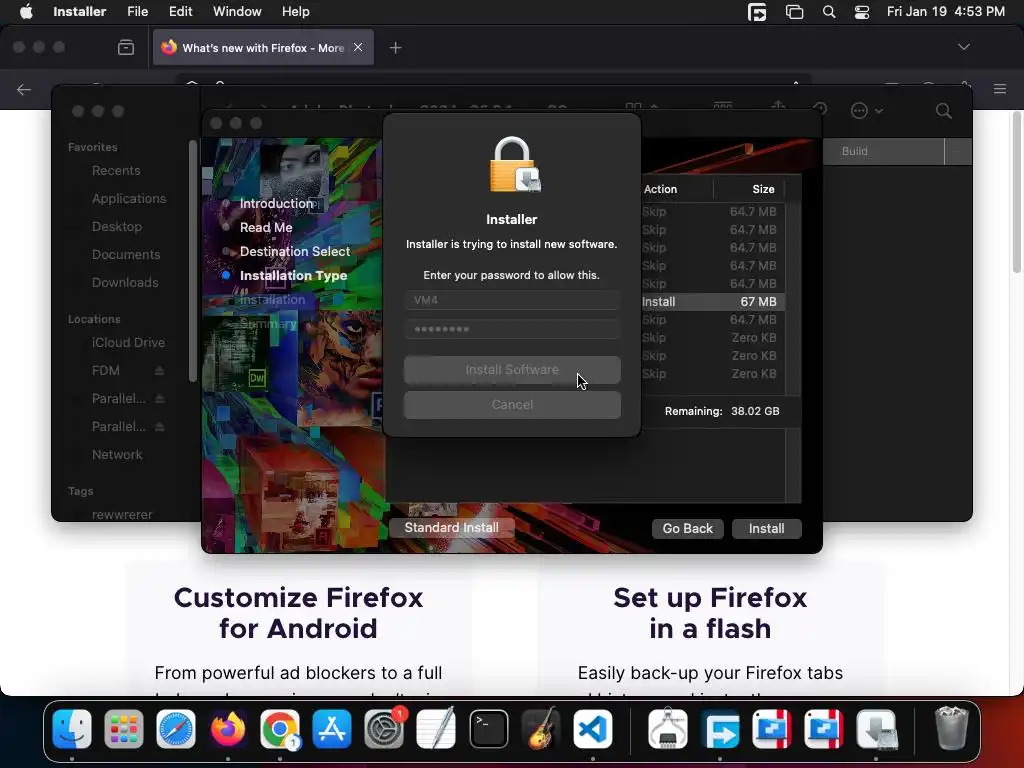
Task: Open a new Firefox tab
Action: [x=395, y=48]
